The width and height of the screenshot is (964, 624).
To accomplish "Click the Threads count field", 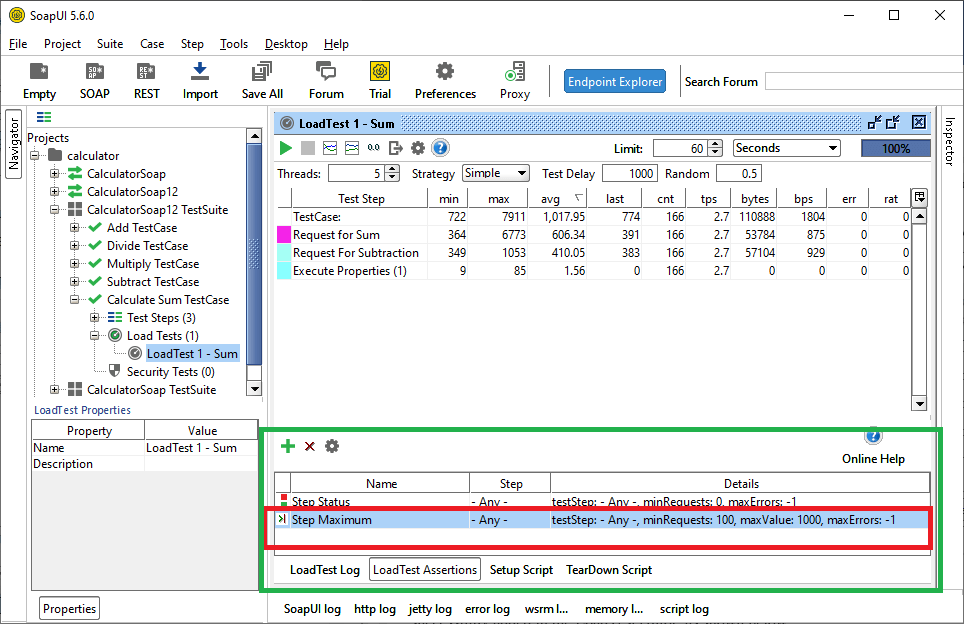I will 357,174.
